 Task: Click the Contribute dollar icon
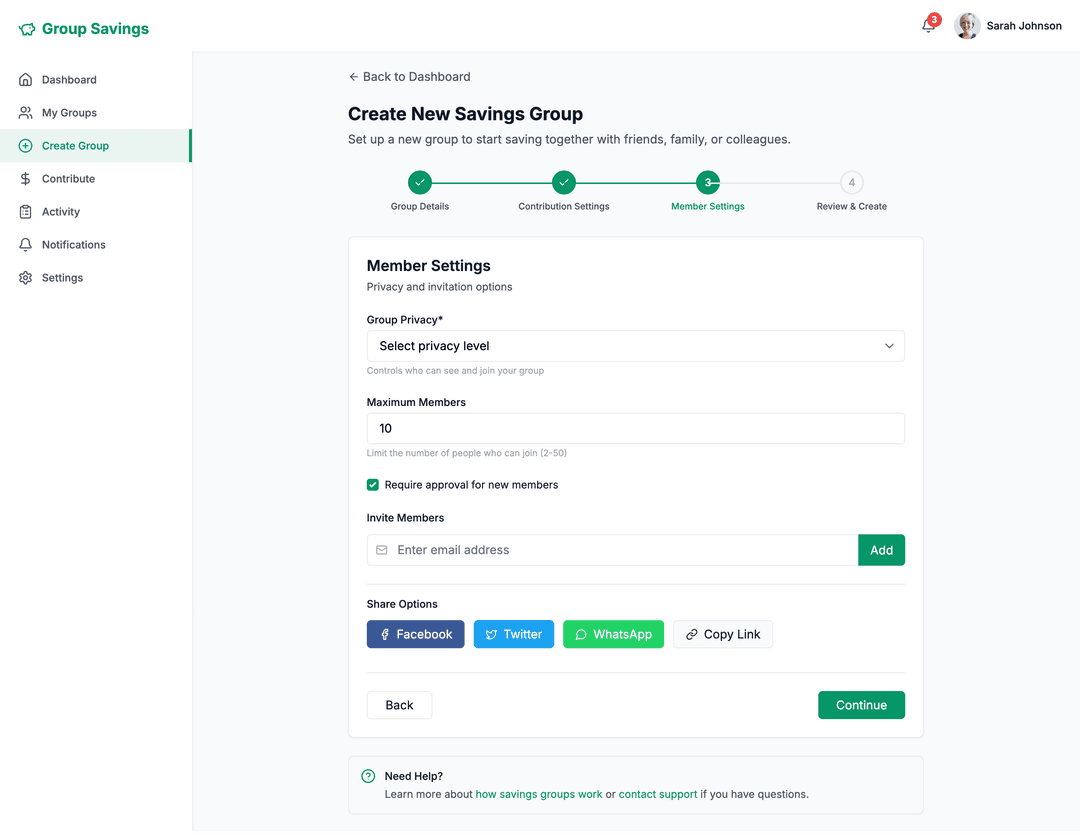(x=26, y=179)
